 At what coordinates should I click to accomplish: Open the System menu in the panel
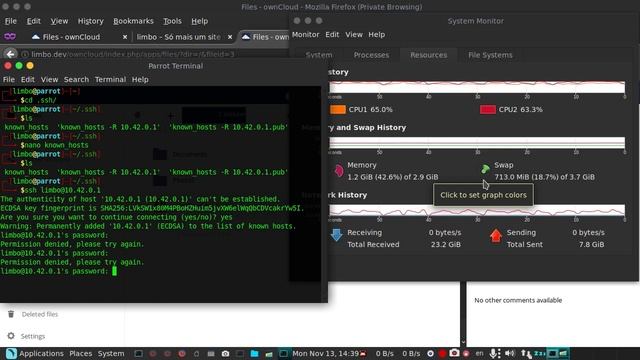click(111, 353)
